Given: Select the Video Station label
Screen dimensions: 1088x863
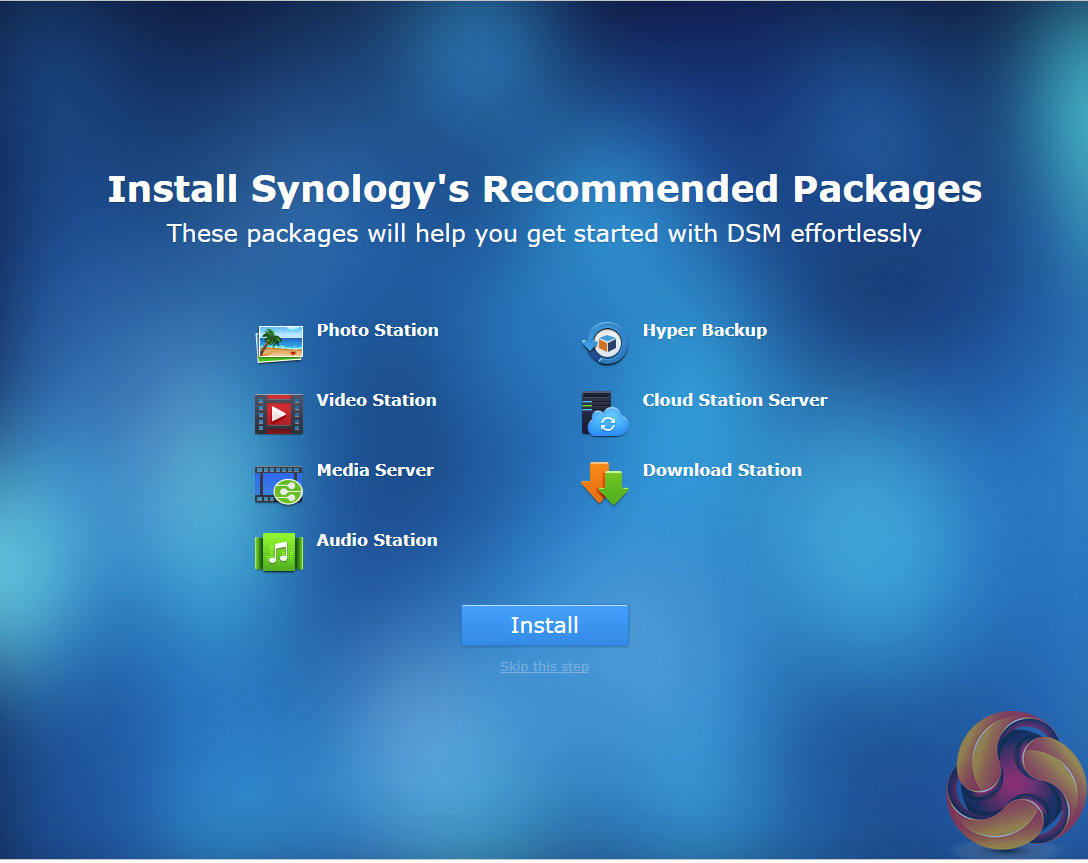Looking at the screenshot, I should click(x=377, y=400).
